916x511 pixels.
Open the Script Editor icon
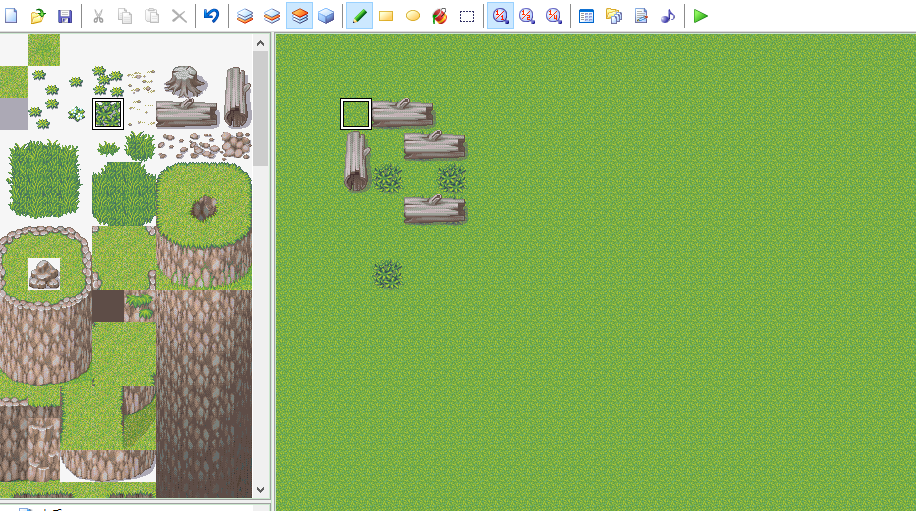click(x=640, y=16)
